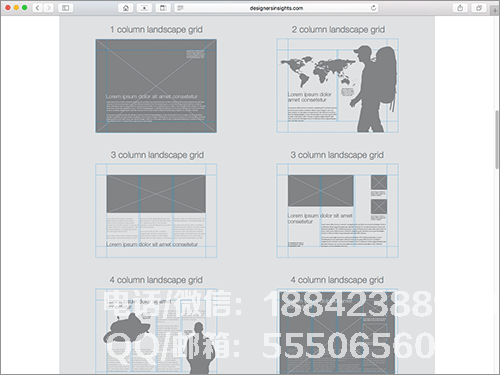
Task: Open the right 3 column landscape grid image
Action: [x=337, y=211]
